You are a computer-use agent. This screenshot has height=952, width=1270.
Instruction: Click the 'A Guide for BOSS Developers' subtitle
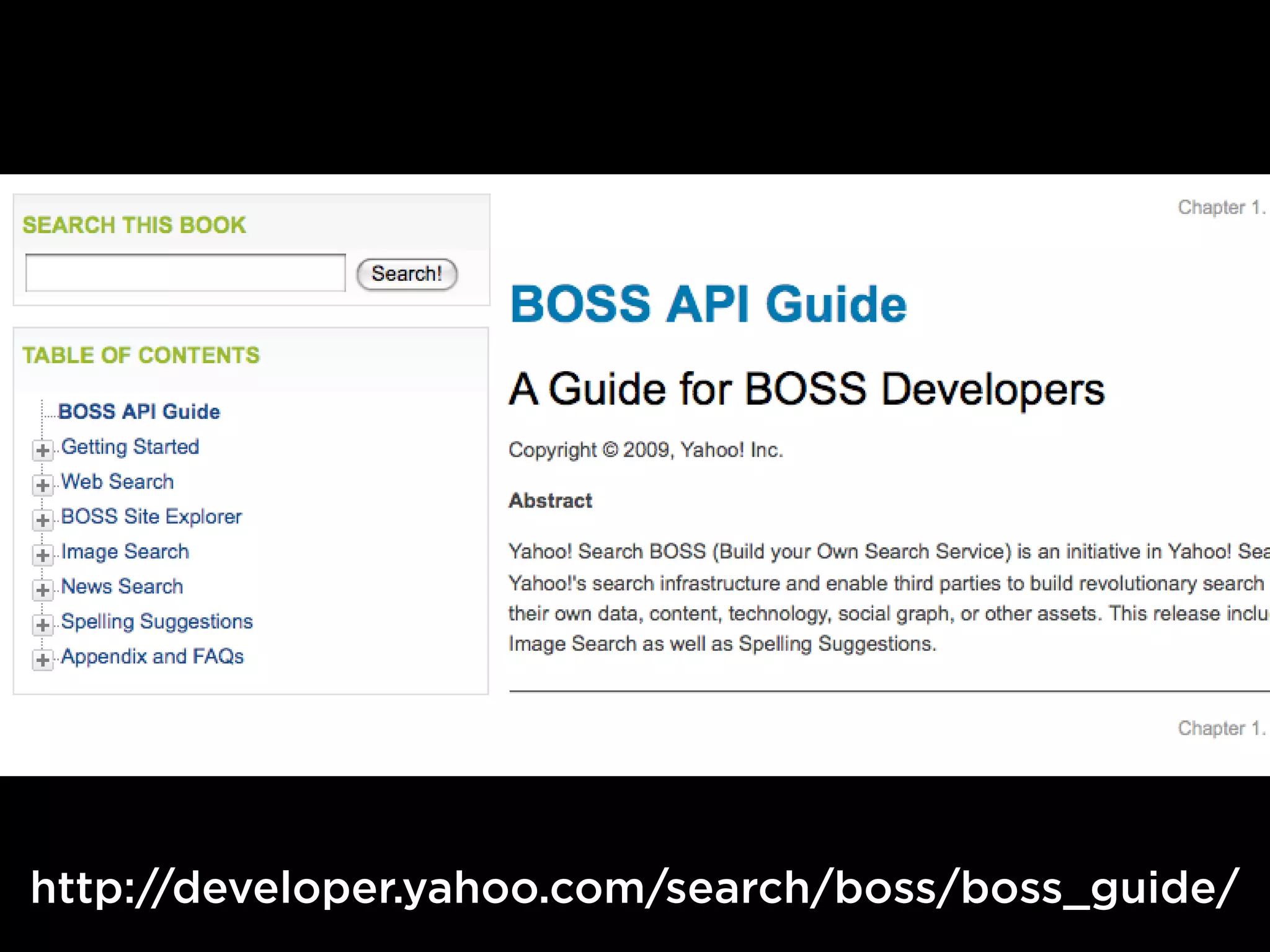click(807, 389)
